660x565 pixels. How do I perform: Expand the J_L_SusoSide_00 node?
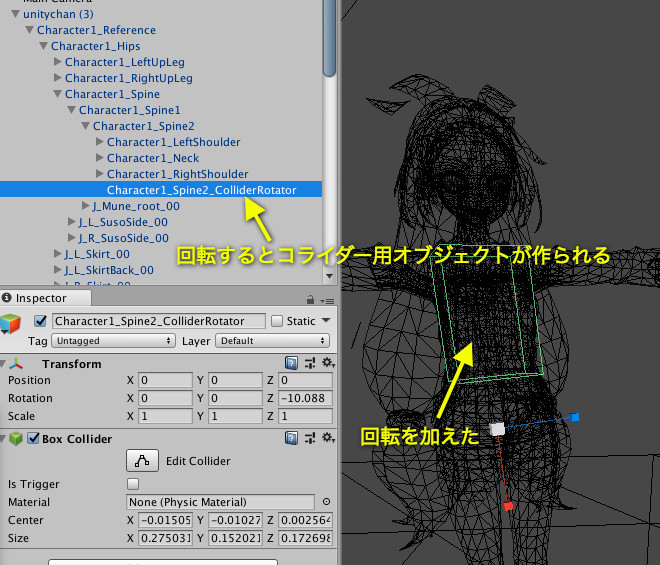click(x=72, y=222)
